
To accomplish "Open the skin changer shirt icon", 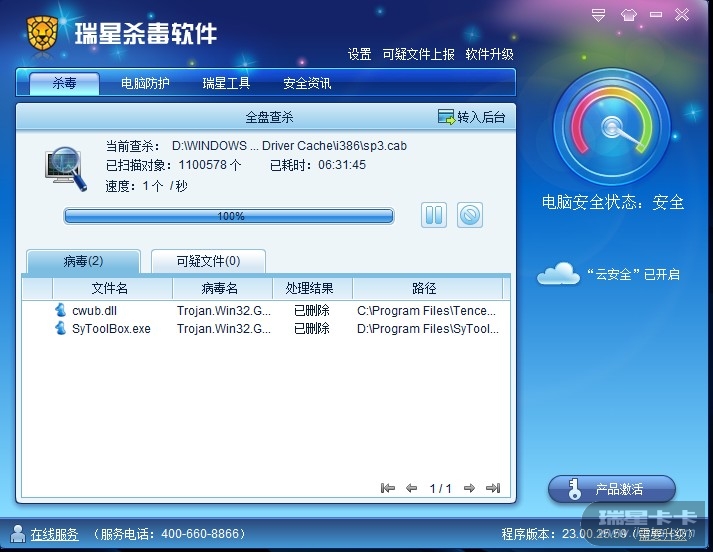I will [x=628, y=15].
